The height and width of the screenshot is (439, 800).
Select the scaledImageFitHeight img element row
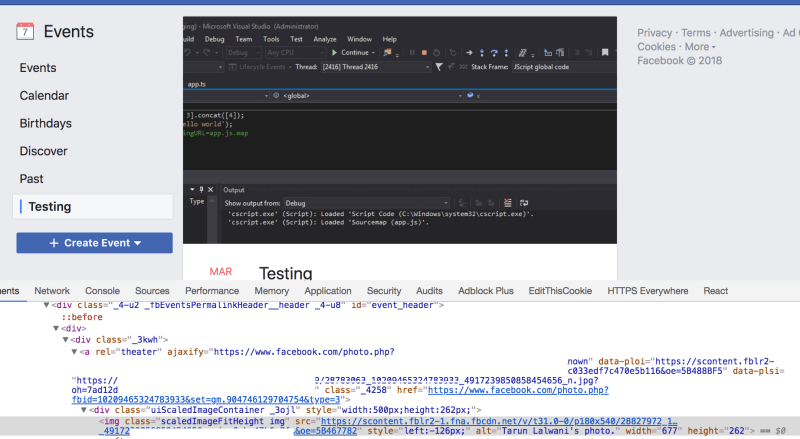tap(400, 426)
